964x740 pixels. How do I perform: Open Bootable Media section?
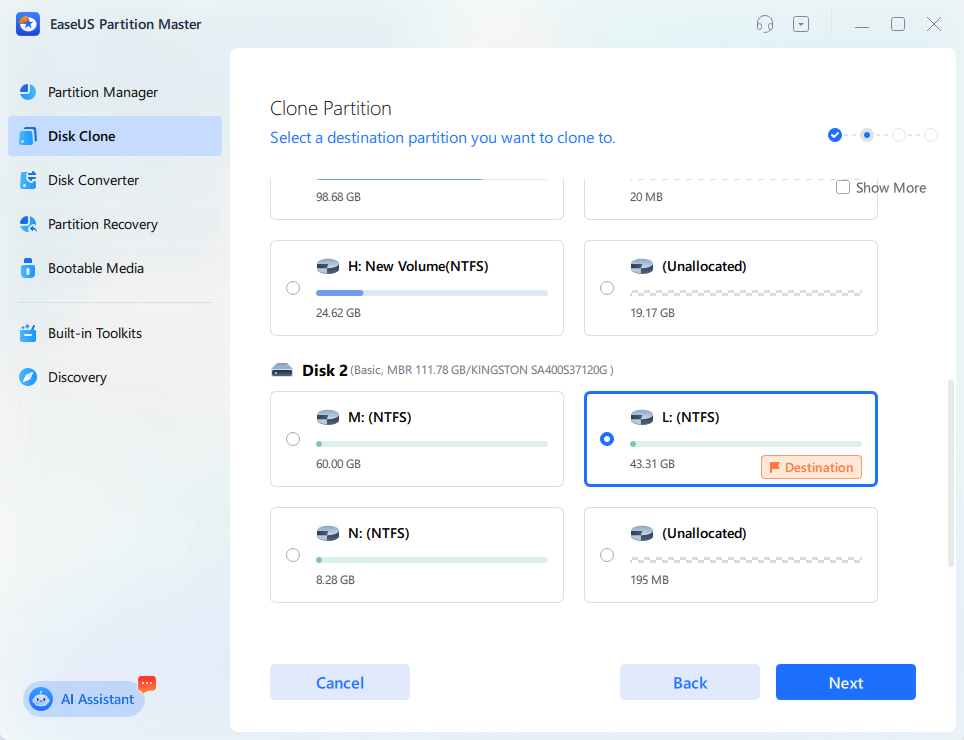pos(115,268)
